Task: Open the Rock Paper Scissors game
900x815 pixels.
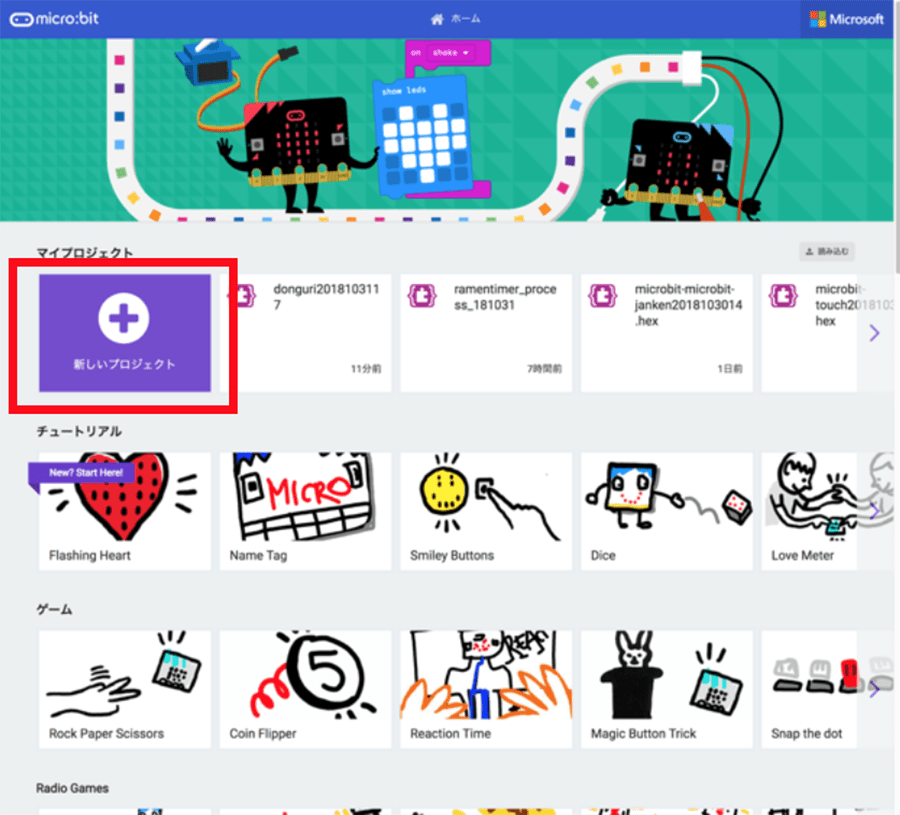Action: point(125,689)
